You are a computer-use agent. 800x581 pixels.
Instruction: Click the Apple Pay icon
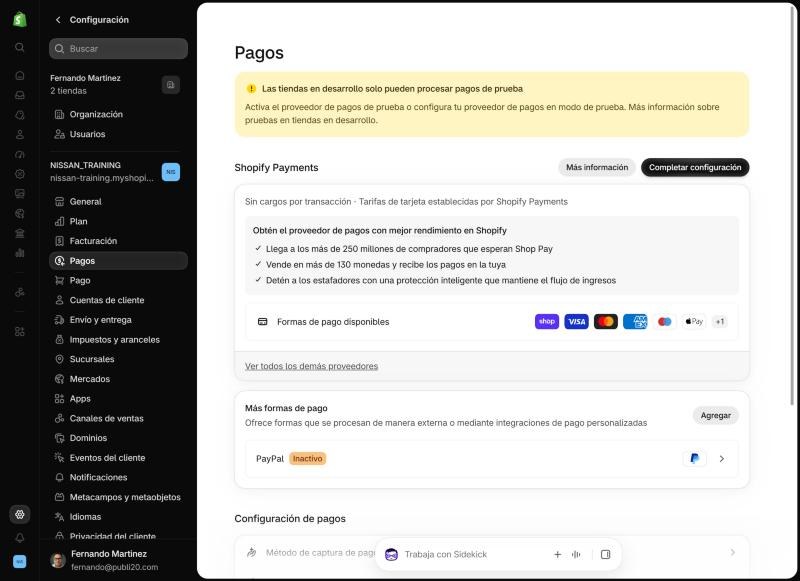[694, 321]
